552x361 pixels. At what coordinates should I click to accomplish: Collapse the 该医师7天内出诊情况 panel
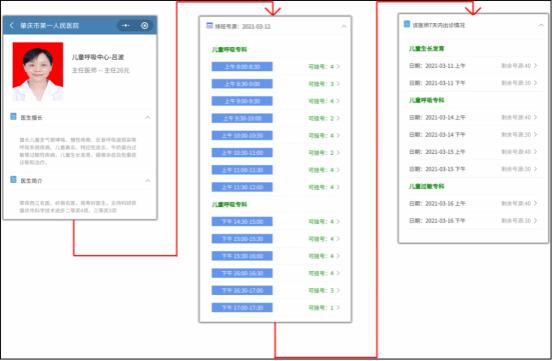[541, 25]
